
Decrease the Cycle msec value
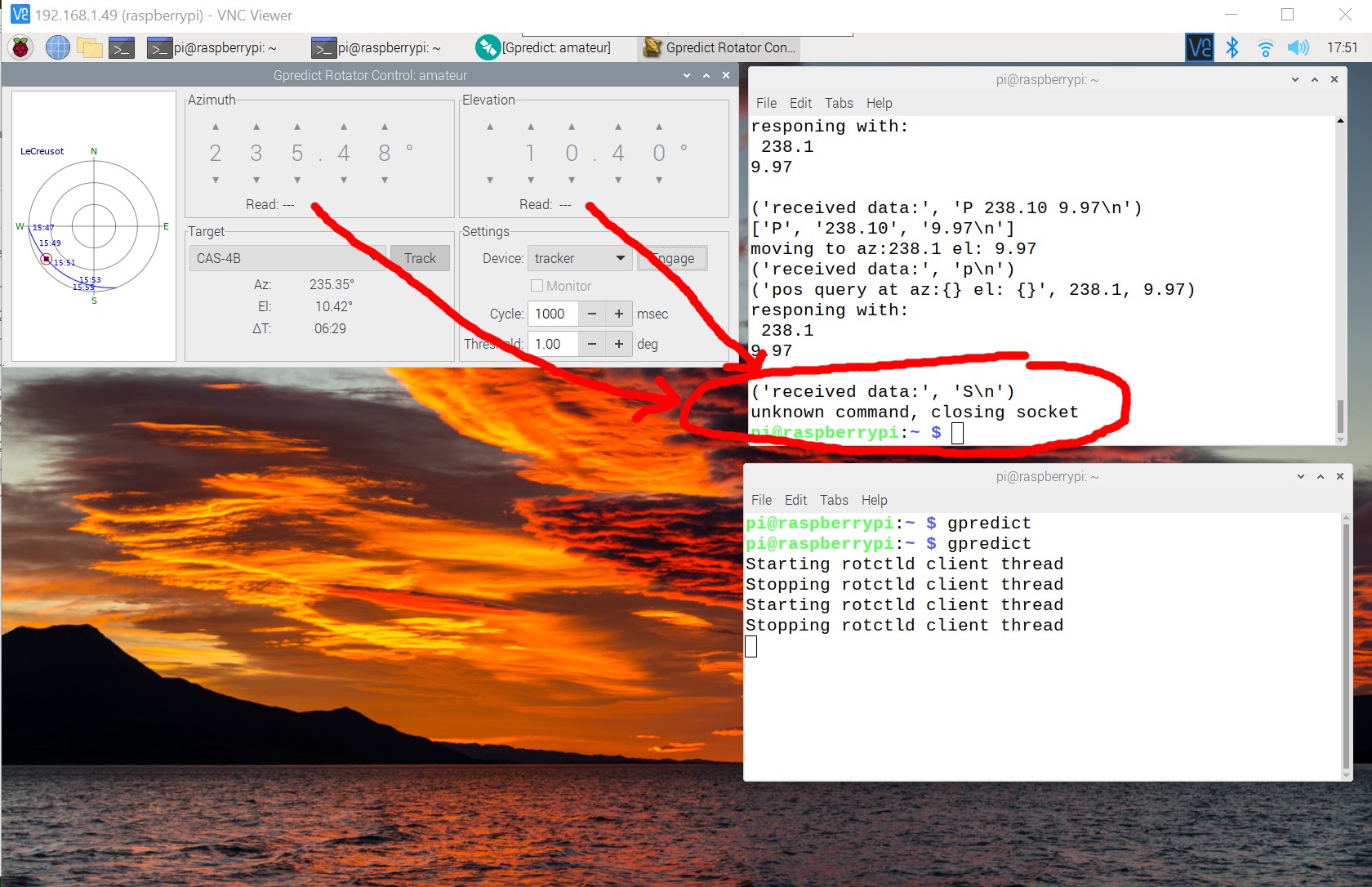point(592,314)
